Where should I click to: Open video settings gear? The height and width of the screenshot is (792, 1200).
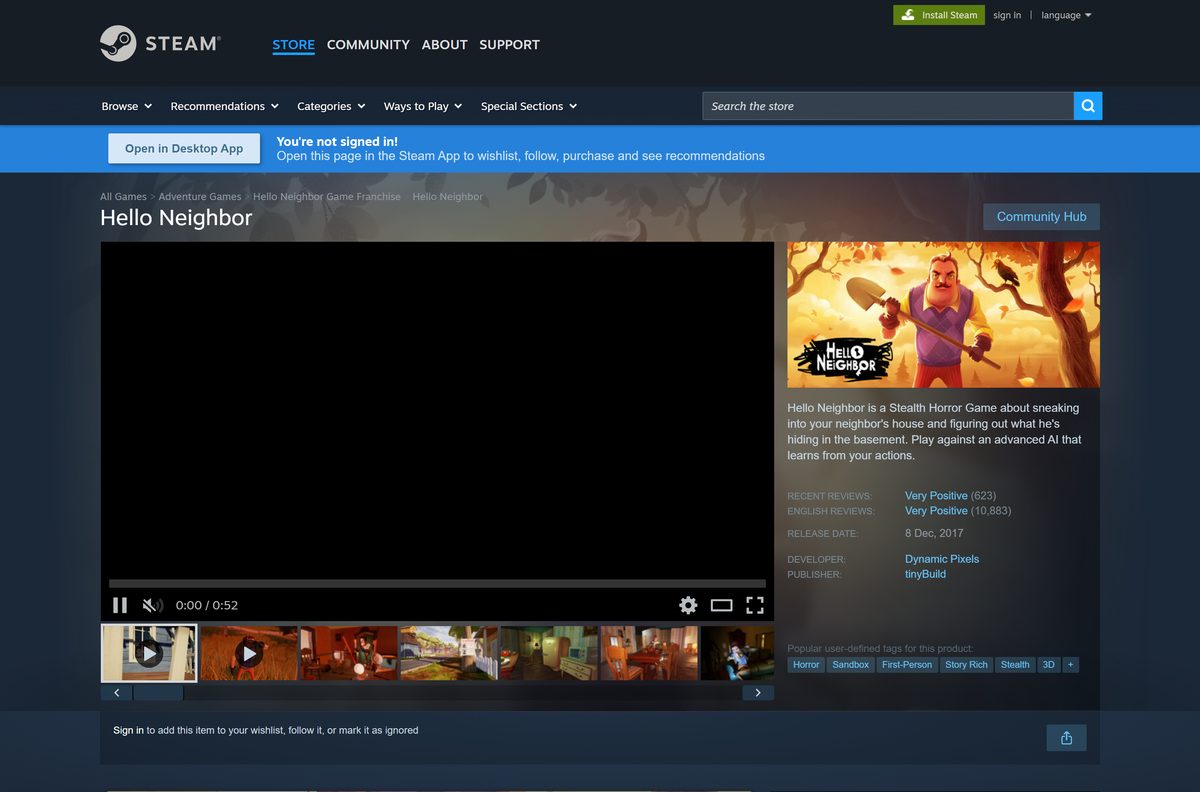click(688, 605)
